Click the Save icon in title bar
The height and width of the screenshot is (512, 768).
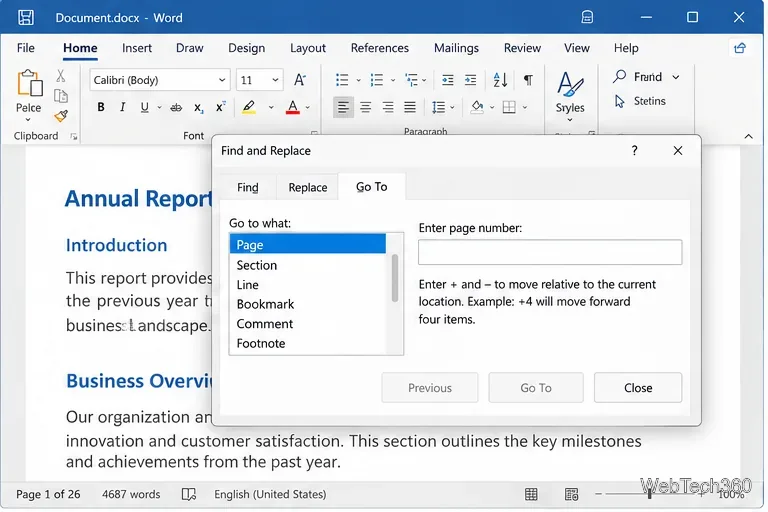tap(25, 18)
